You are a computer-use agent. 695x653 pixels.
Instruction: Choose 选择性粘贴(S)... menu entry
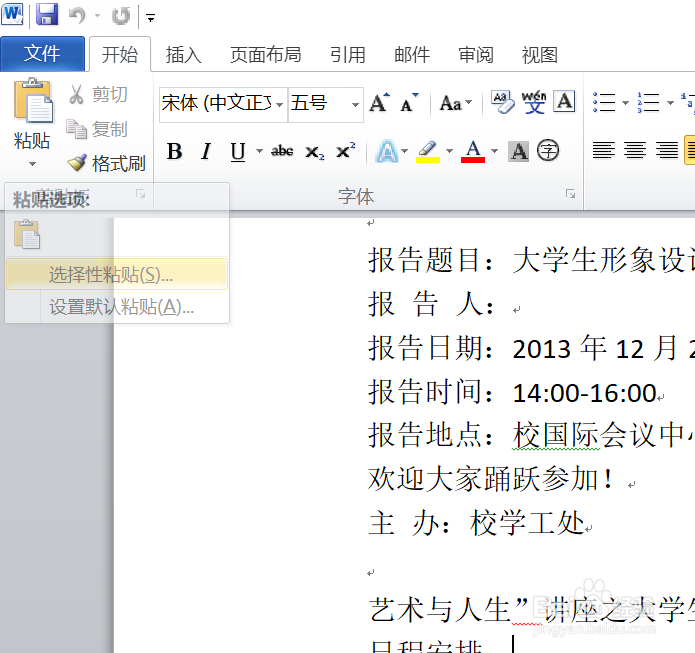117,274
